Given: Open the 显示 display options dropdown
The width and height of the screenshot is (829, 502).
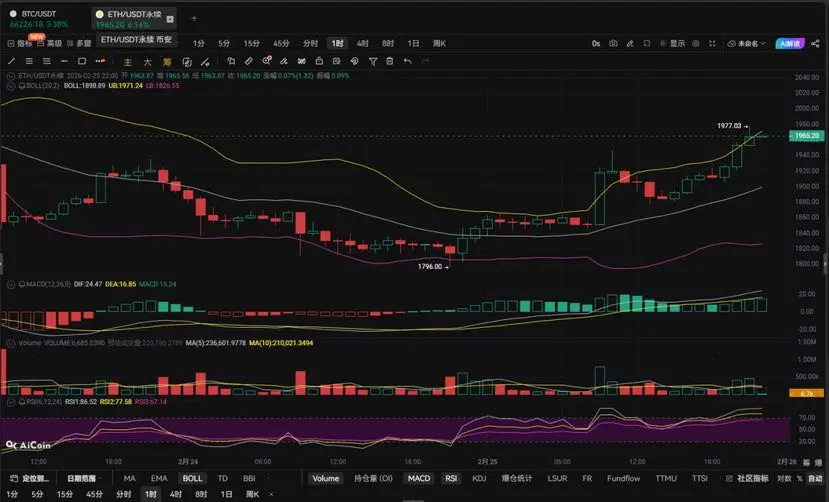Looking at the screenshot, I should (673, 43).
